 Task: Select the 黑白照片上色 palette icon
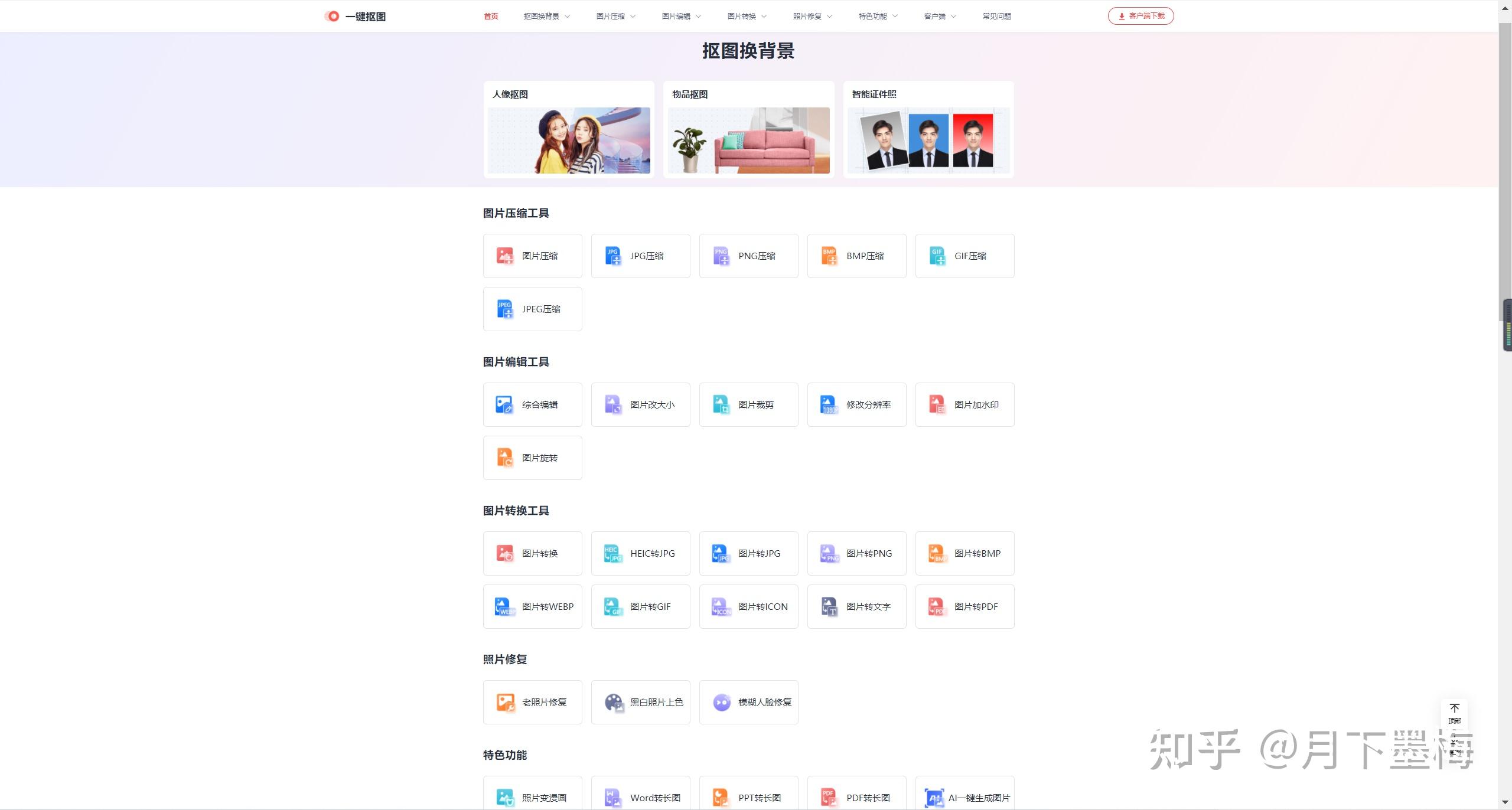pyautogui.click(x=614, y=702)
